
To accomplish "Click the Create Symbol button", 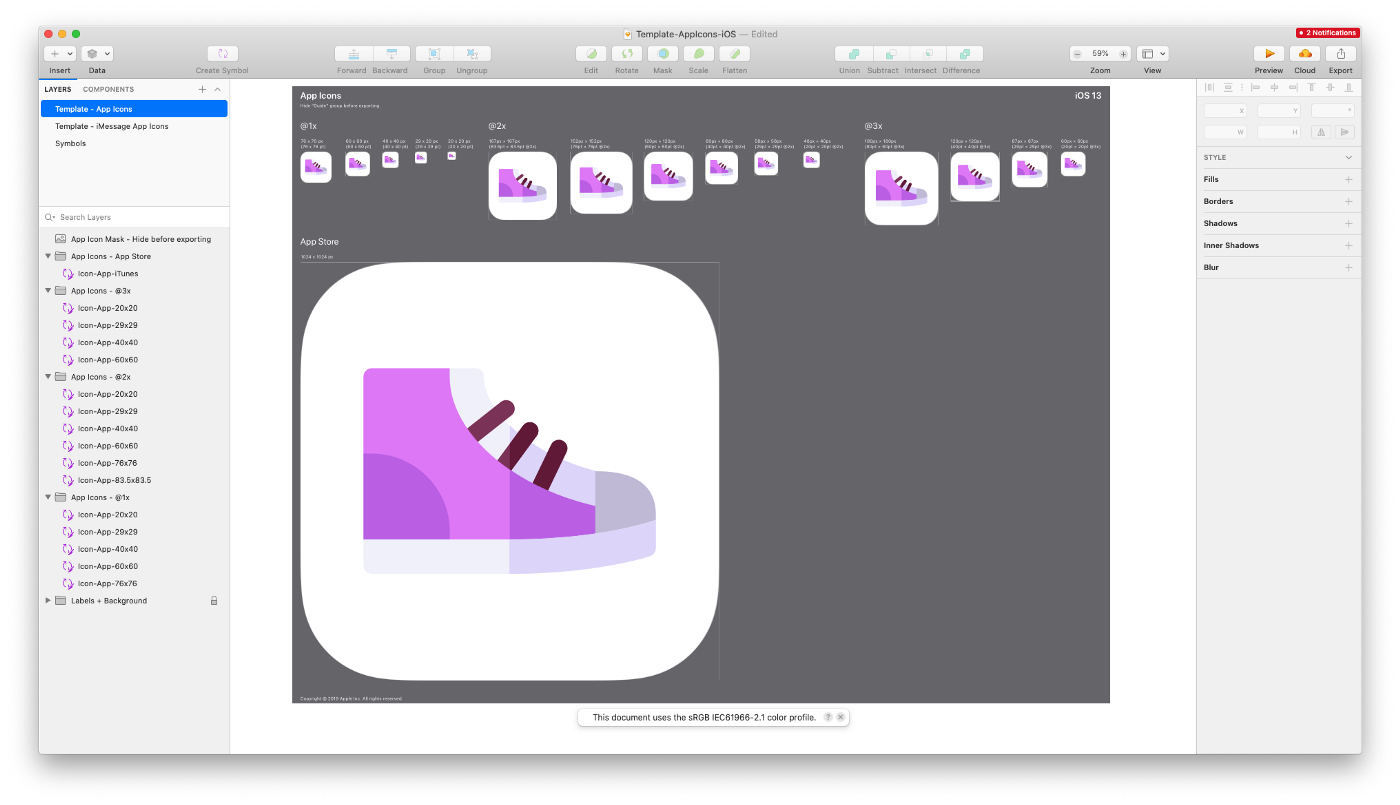I will [222, 54].
